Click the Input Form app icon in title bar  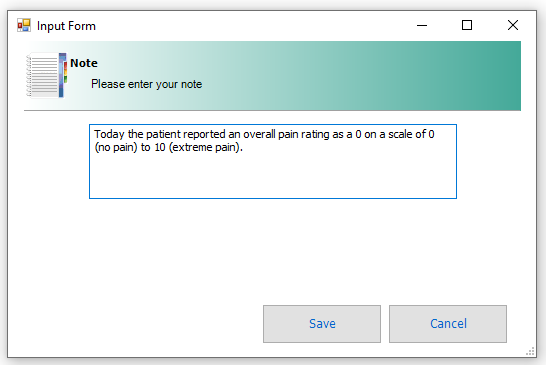click(24, 25)
